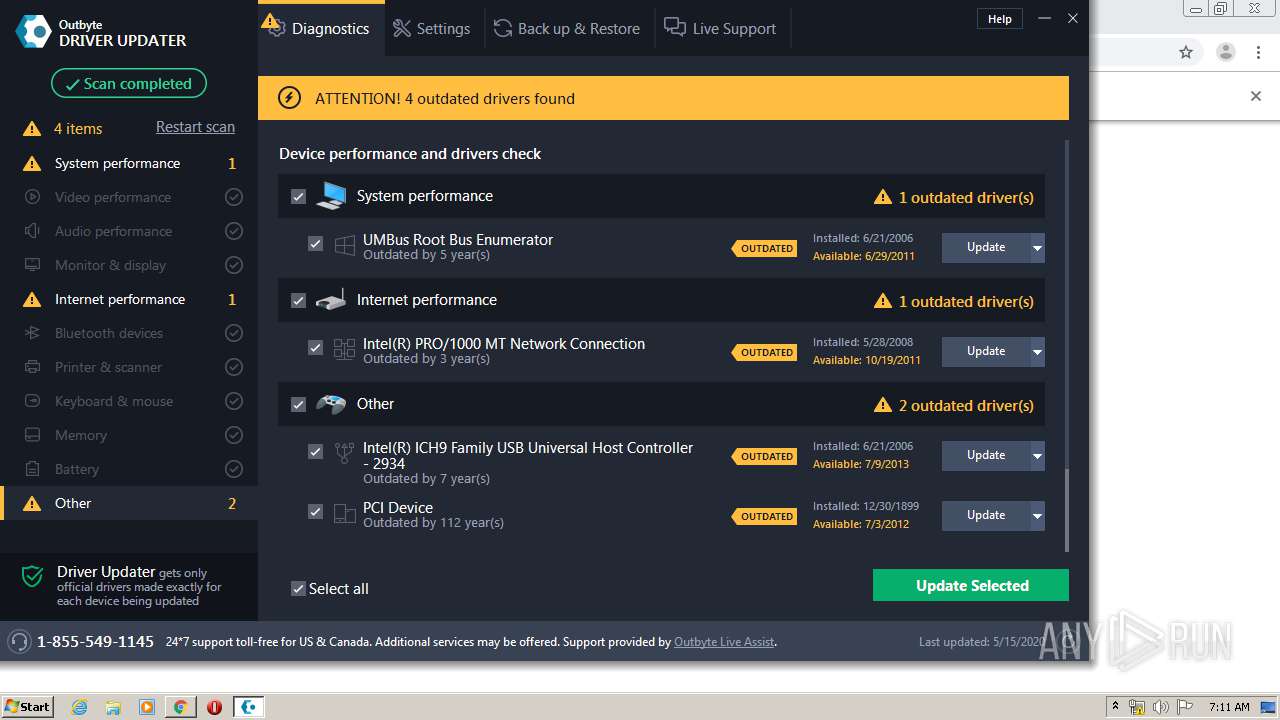The image size is (1280, 720).
Task: Click the Windows Start button
Action: pyautogui.click(x=28, y=707)
